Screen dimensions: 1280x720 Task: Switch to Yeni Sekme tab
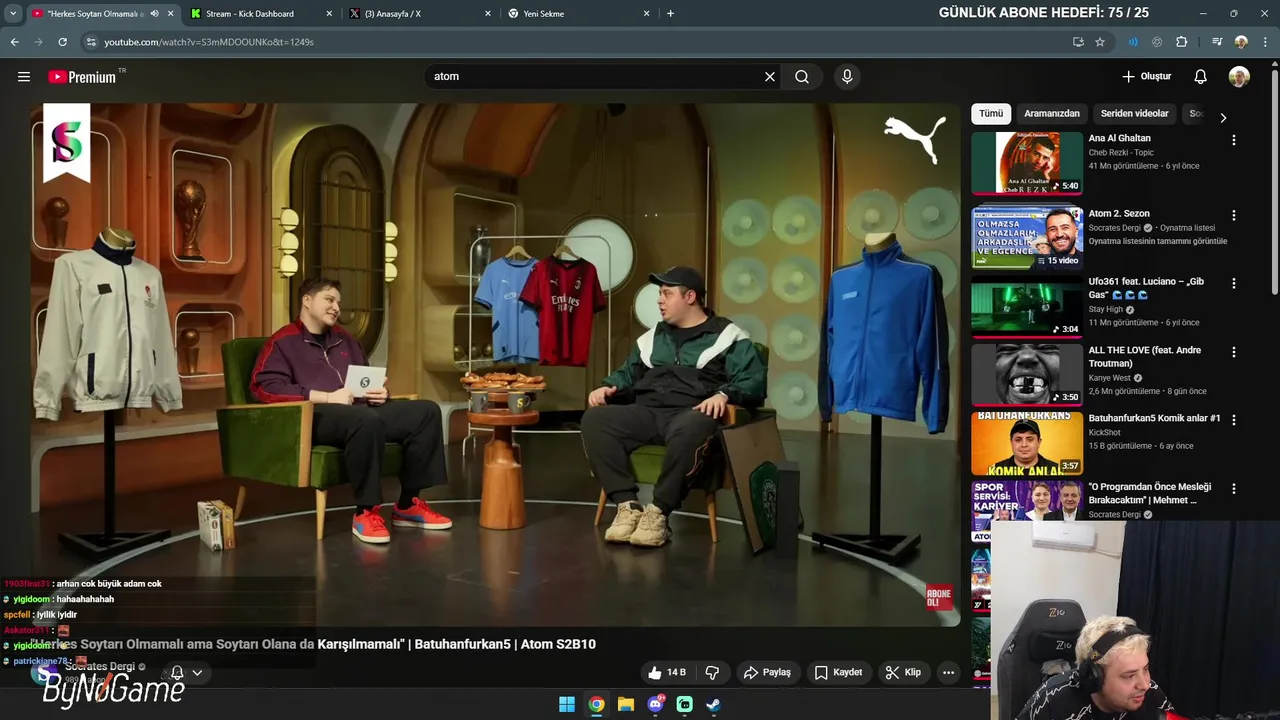(x=578, y=14)
